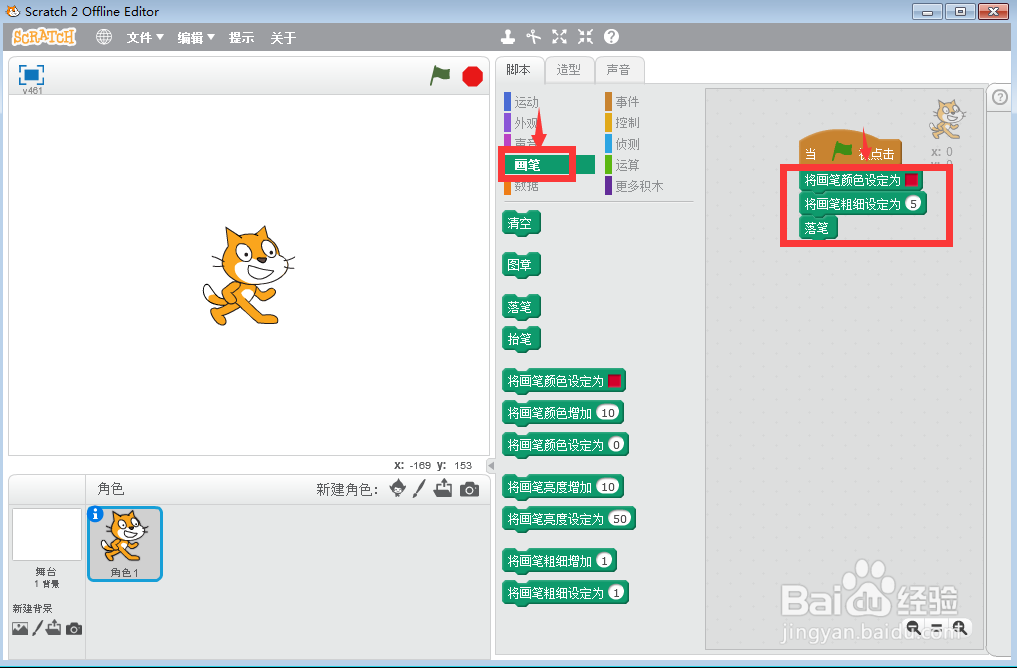The height and width of the screenshot is (668, 1017).
Task: Open the 编辑 menu
Action: (x=196, y=38)
